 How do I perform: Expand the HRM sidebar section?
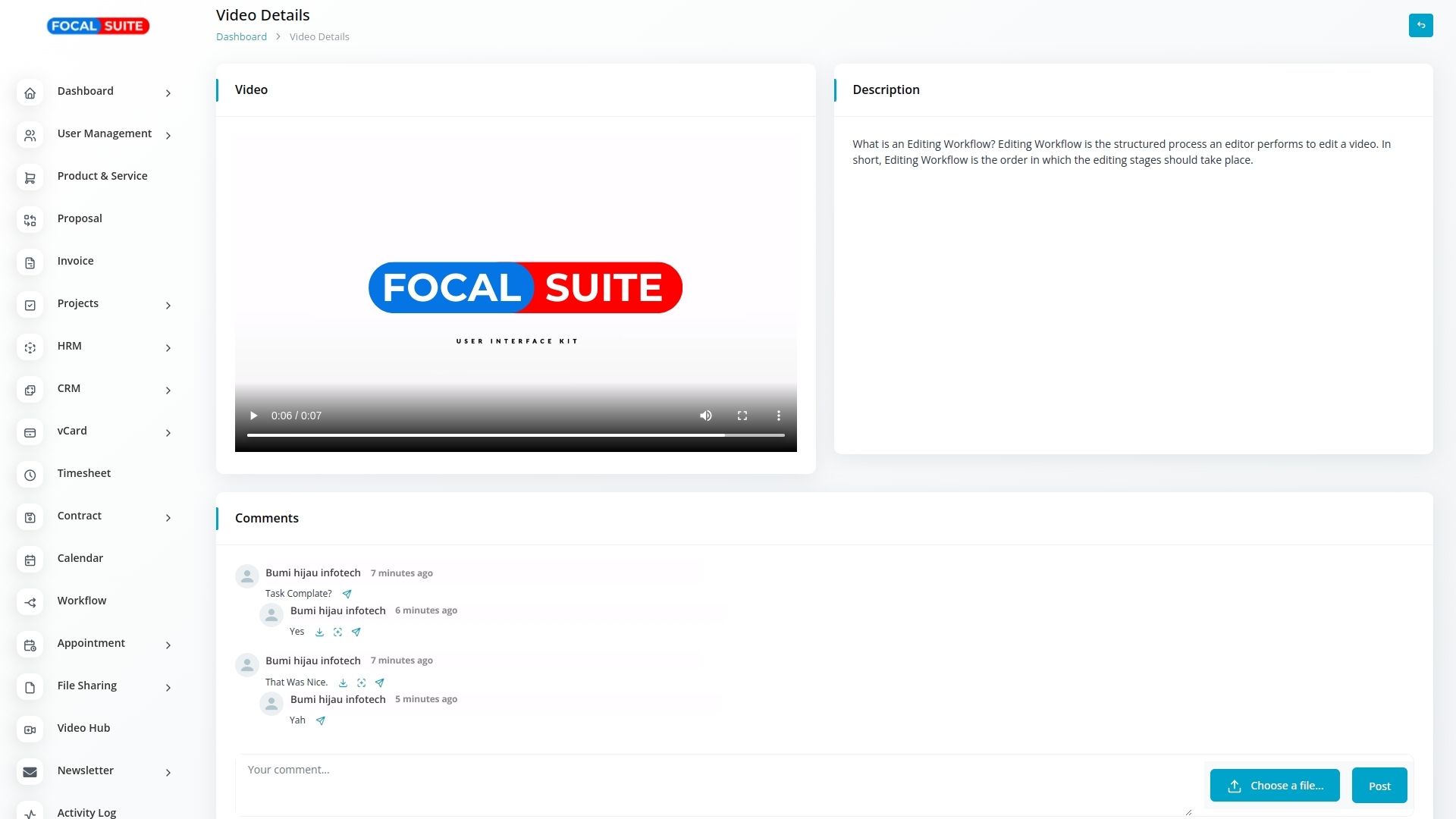(70, 347)
